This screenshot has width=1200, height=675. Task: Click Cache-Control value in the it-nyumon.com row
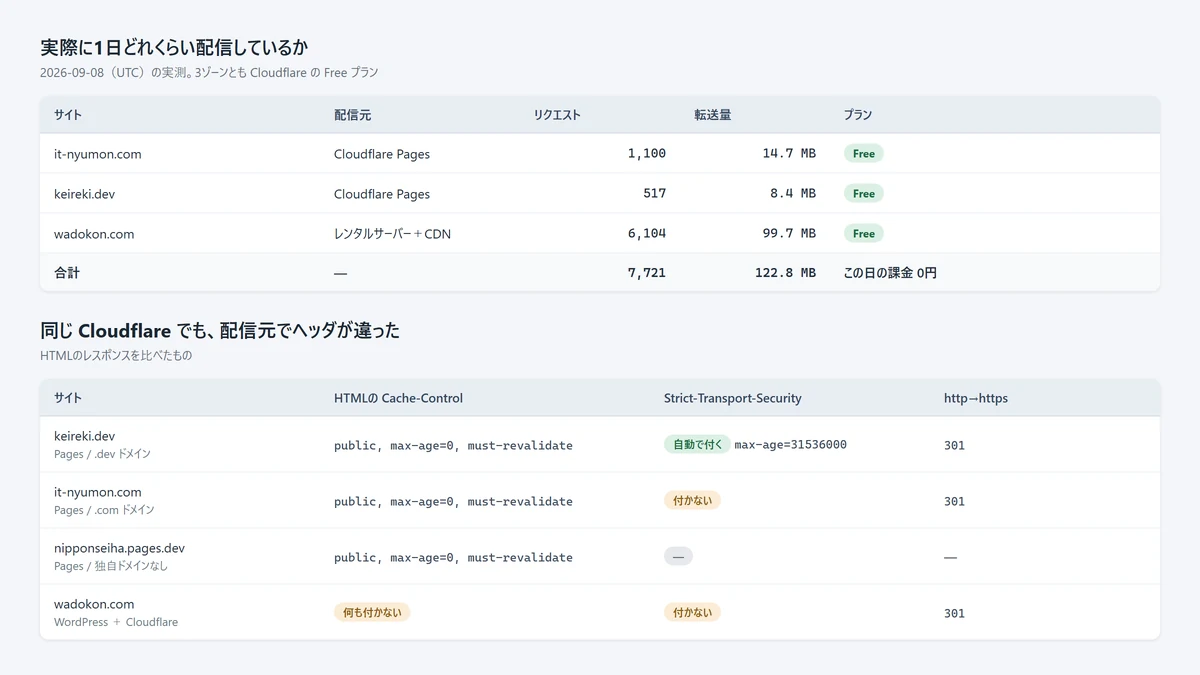453,501
